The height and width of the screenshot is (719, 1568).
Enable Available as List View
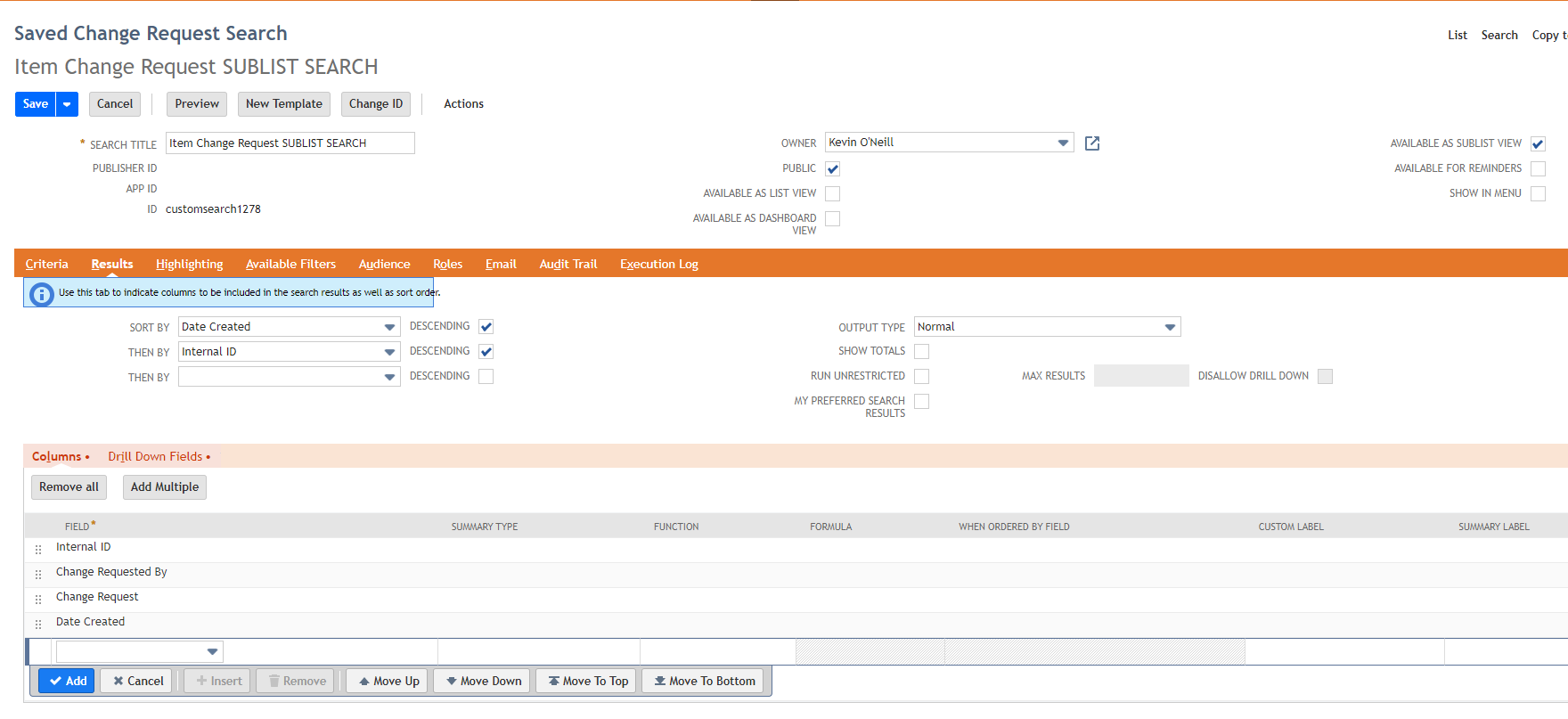(x=833, y=194)
